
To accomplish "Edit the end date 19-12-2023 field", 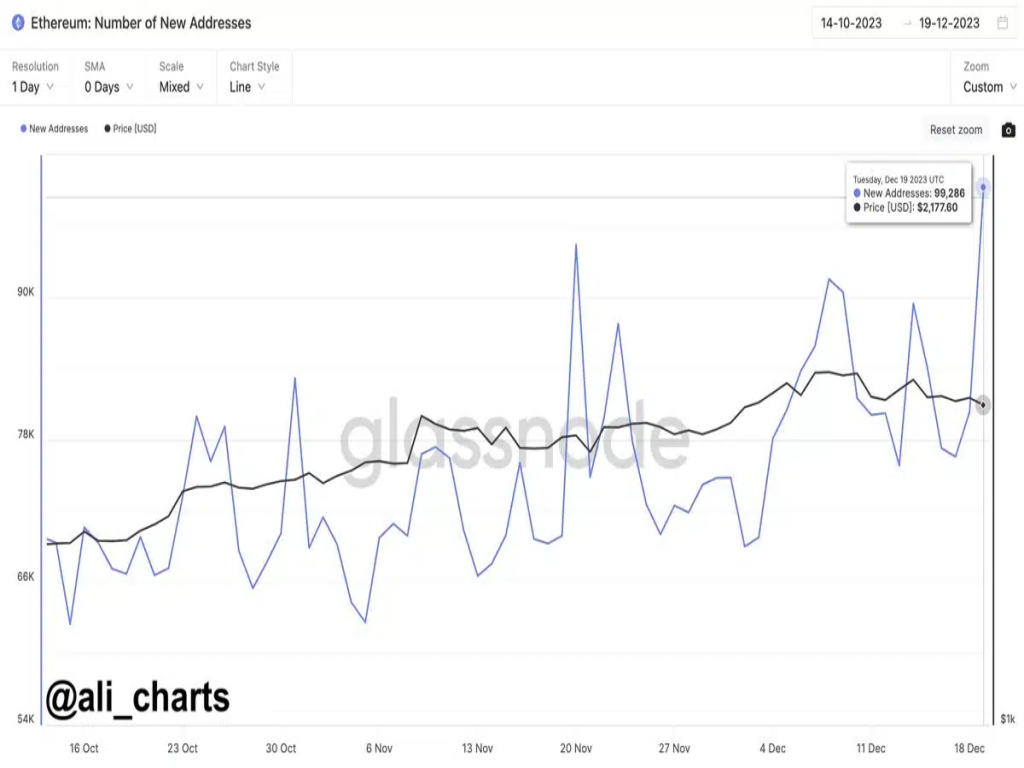I will [949, 23].
